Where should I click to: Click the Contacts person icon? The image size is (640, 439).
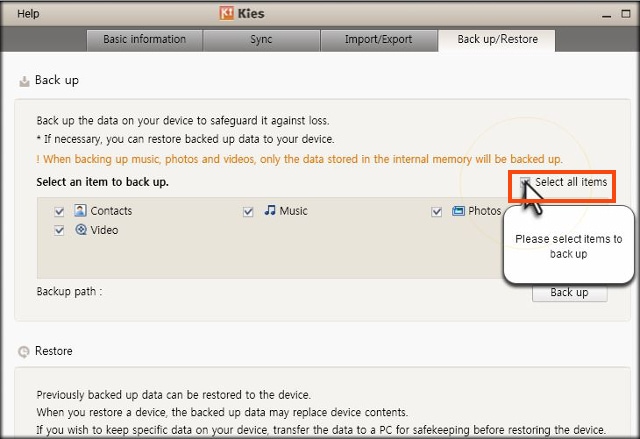coord(80,211)
